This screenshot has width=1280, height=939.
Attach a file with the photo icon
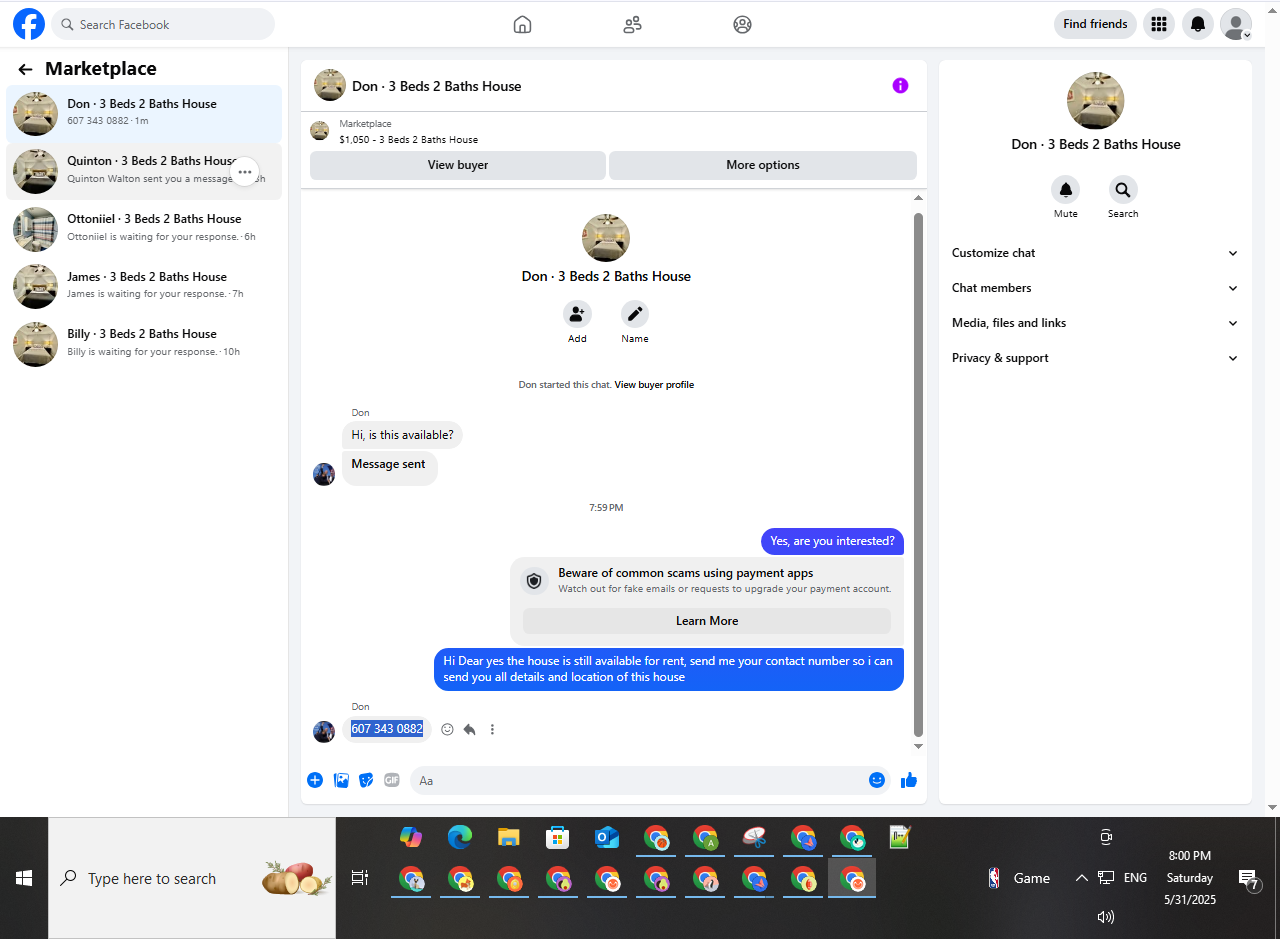[x=341, y=780]
